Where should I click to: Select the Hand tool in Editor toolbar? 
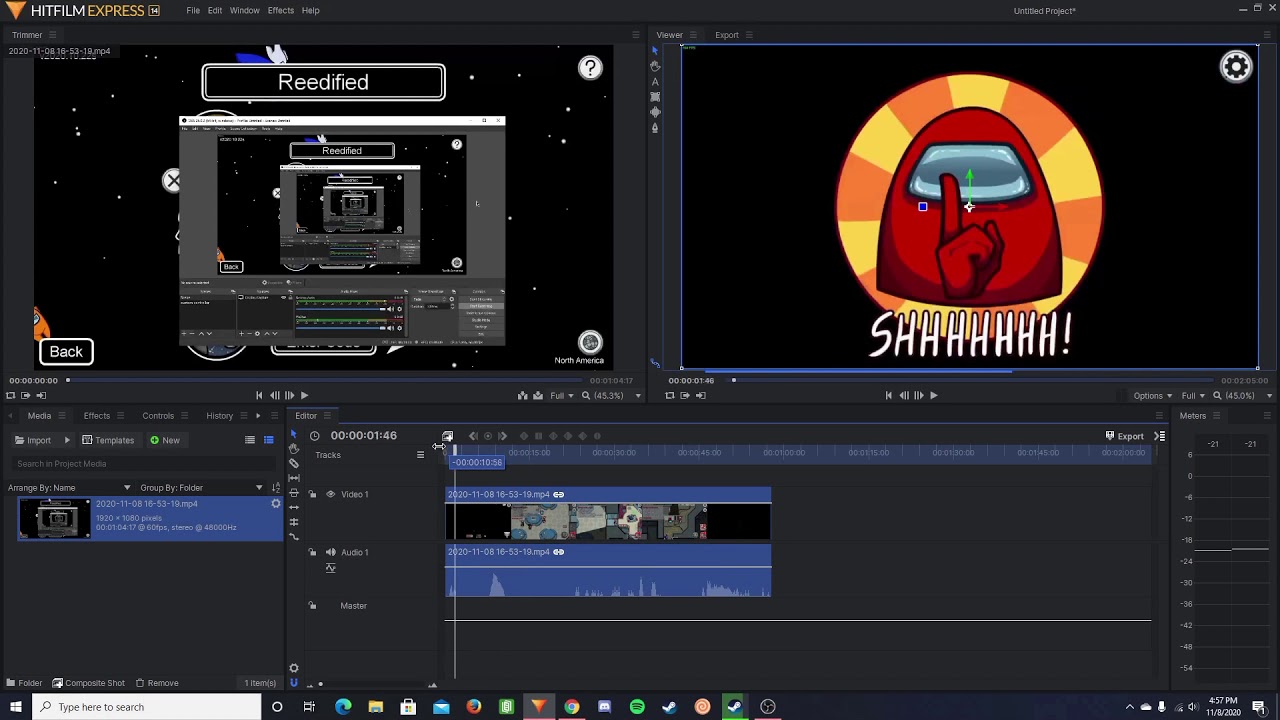click(293, 449)
